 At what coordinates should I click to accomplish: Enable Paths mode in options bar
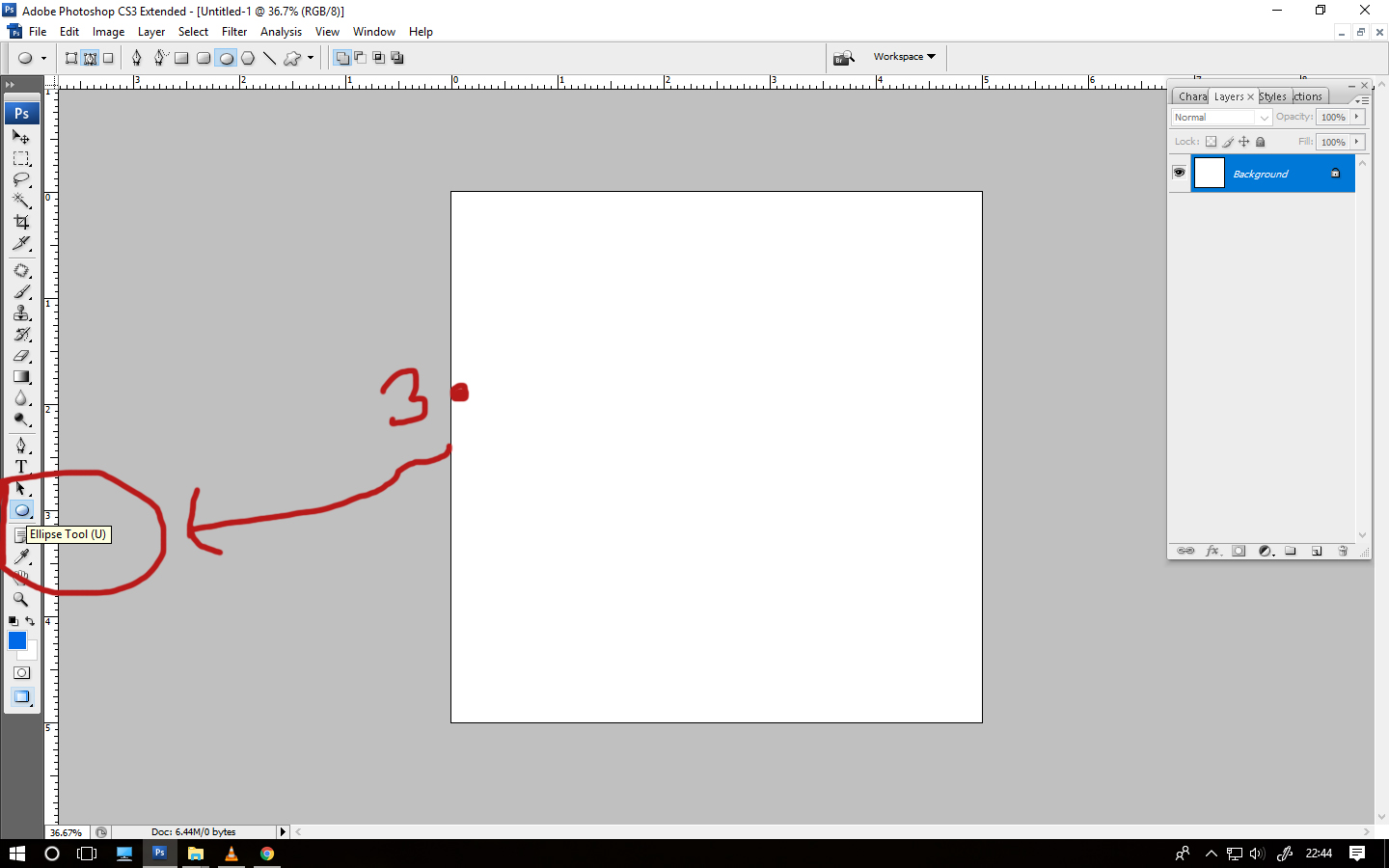pos(90,58)
